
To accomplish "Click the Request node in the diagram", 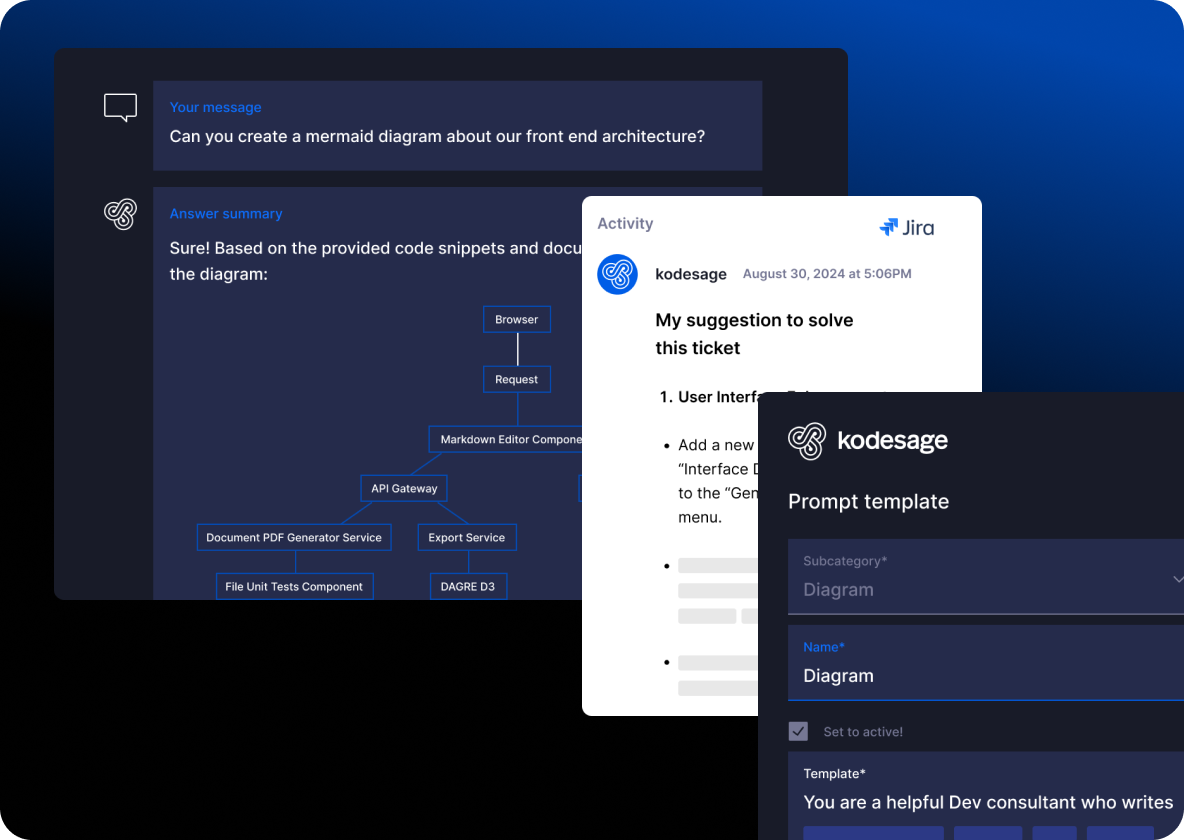I will [x=516, y=379].
